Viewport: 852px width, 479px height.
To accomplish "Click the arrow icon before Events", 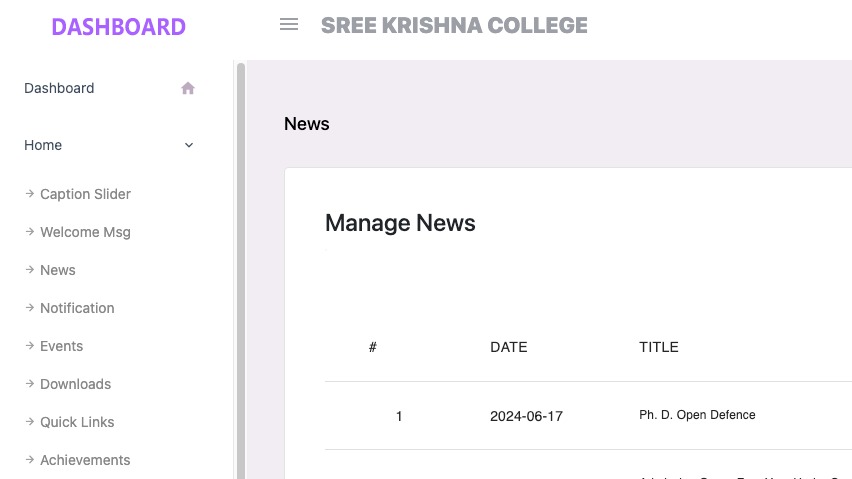I will pos(30,345).
